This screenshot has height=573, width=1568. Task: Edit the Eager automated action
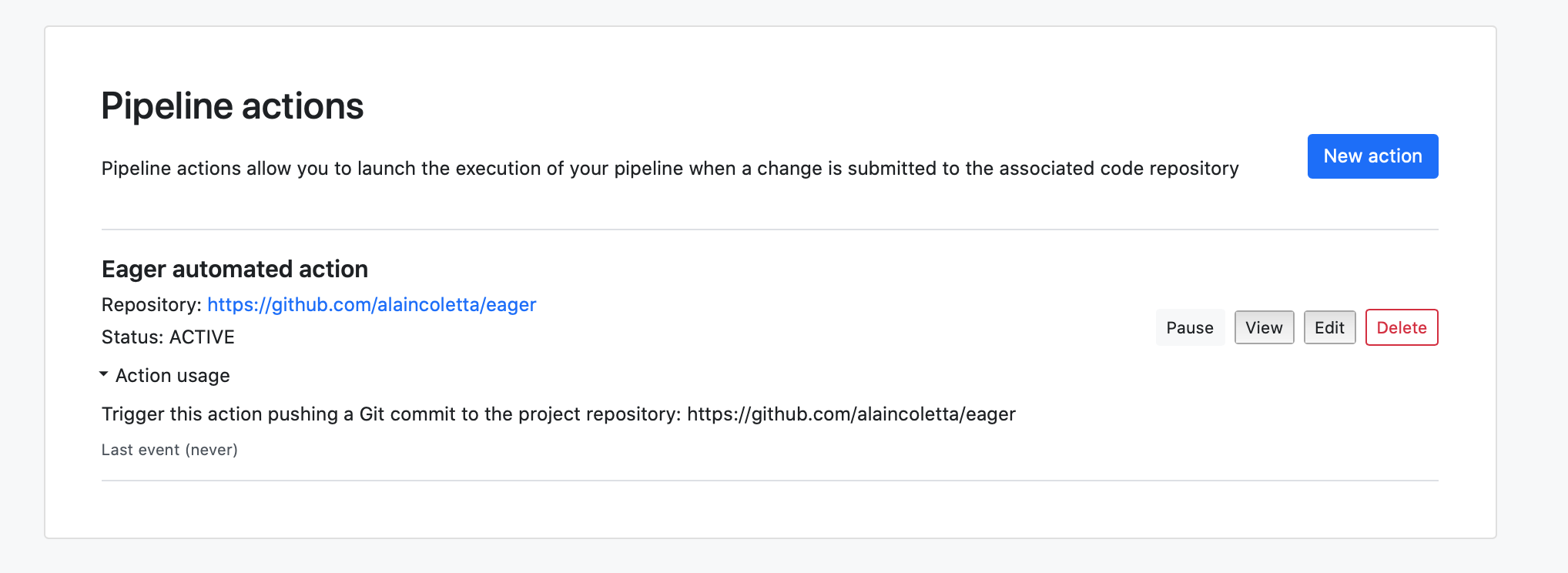(x=1329, y=327)
